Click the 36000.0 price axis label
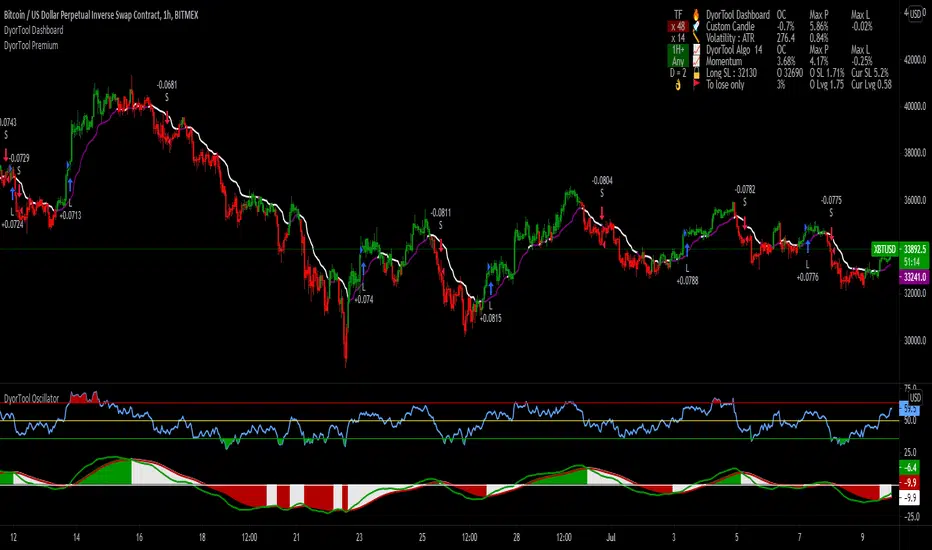Image resolution: width=932 pixels, height=550 pixels. 915,200
